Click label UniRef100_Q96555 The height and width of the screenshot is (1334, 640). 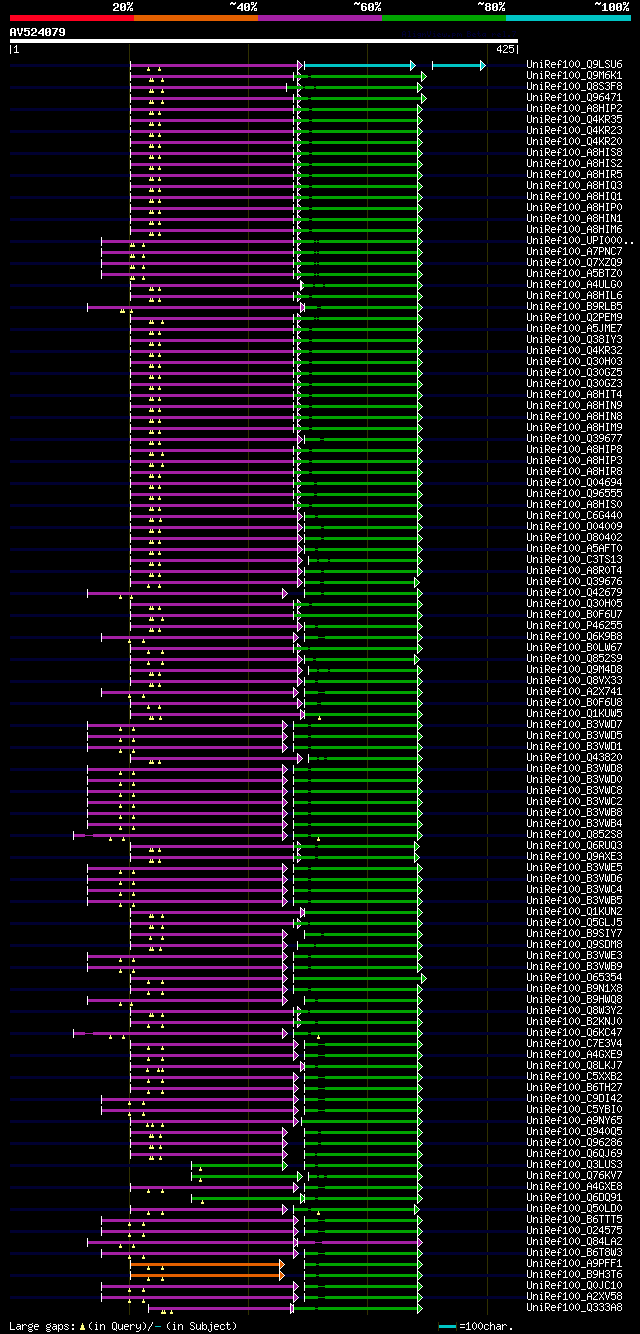574,494
